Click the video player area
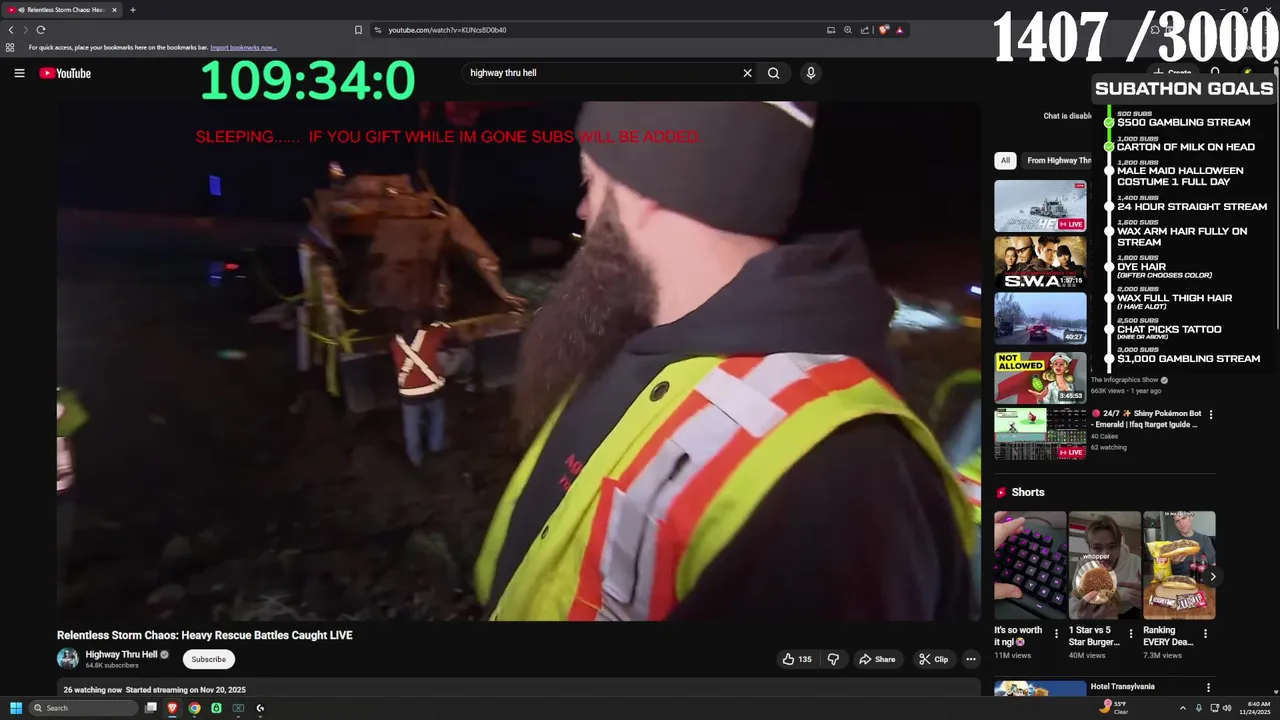Image resolution: width=1280 pixels, height=720 pixels. tap(518, 360)
